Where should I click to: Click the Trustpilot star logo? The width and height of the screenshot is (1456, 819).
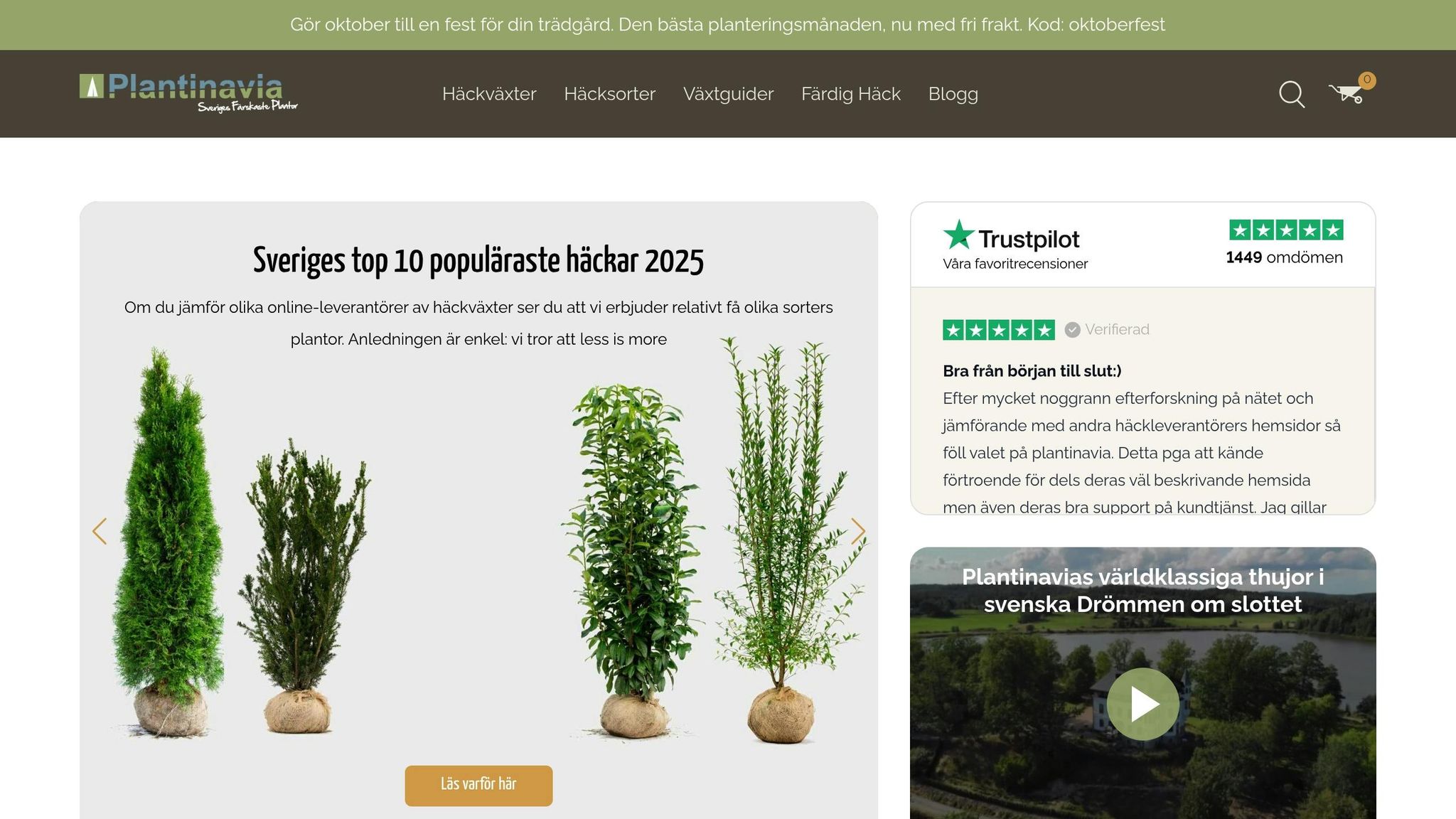[958, 235]
